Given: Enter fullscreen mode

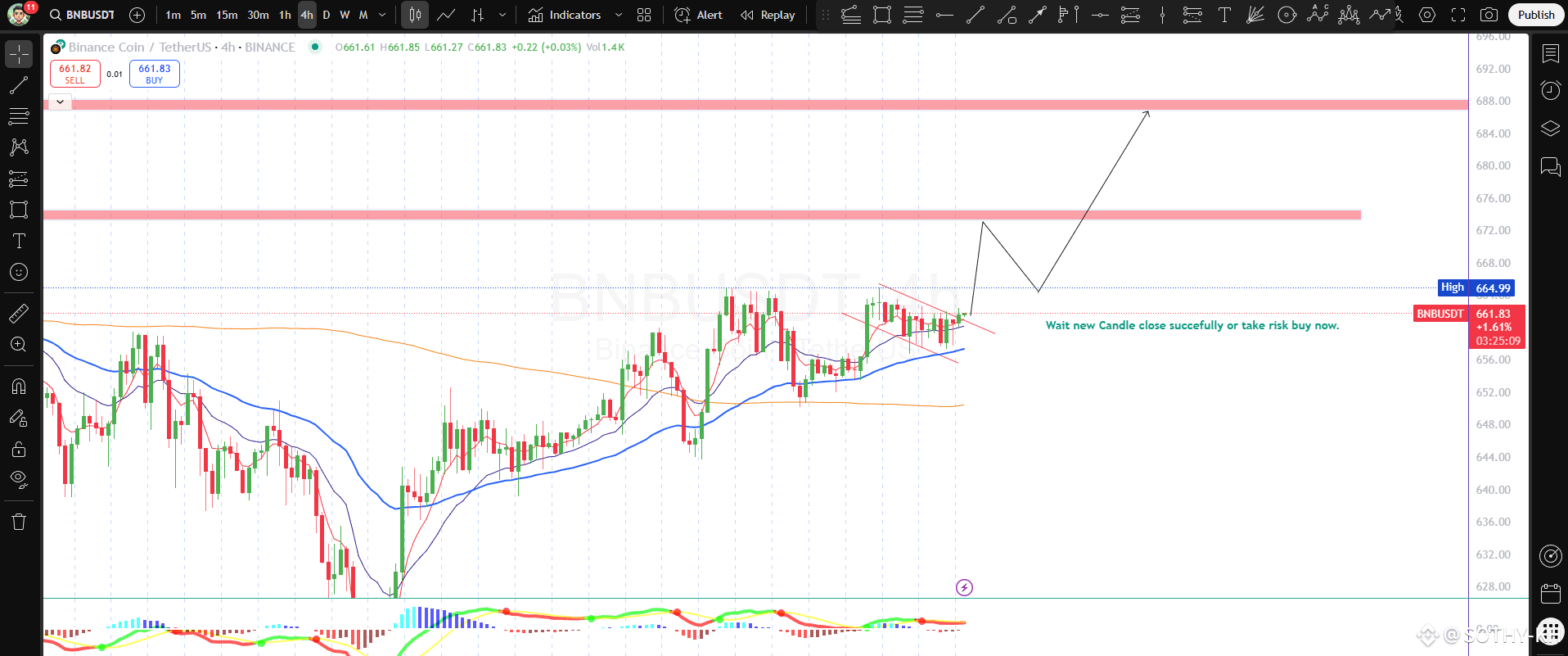Looking at the screenshot, I should [x=1458, y=15].
